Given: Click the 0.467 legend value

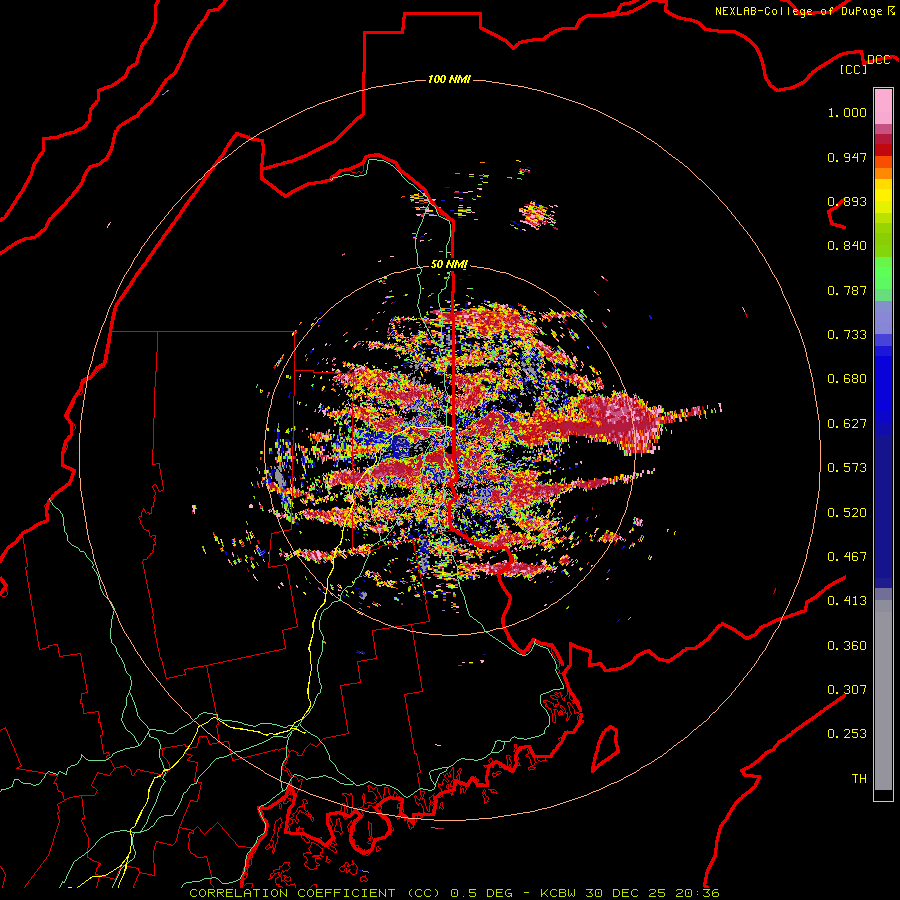Looking at the screenshot, I should [x=847, y=557].
